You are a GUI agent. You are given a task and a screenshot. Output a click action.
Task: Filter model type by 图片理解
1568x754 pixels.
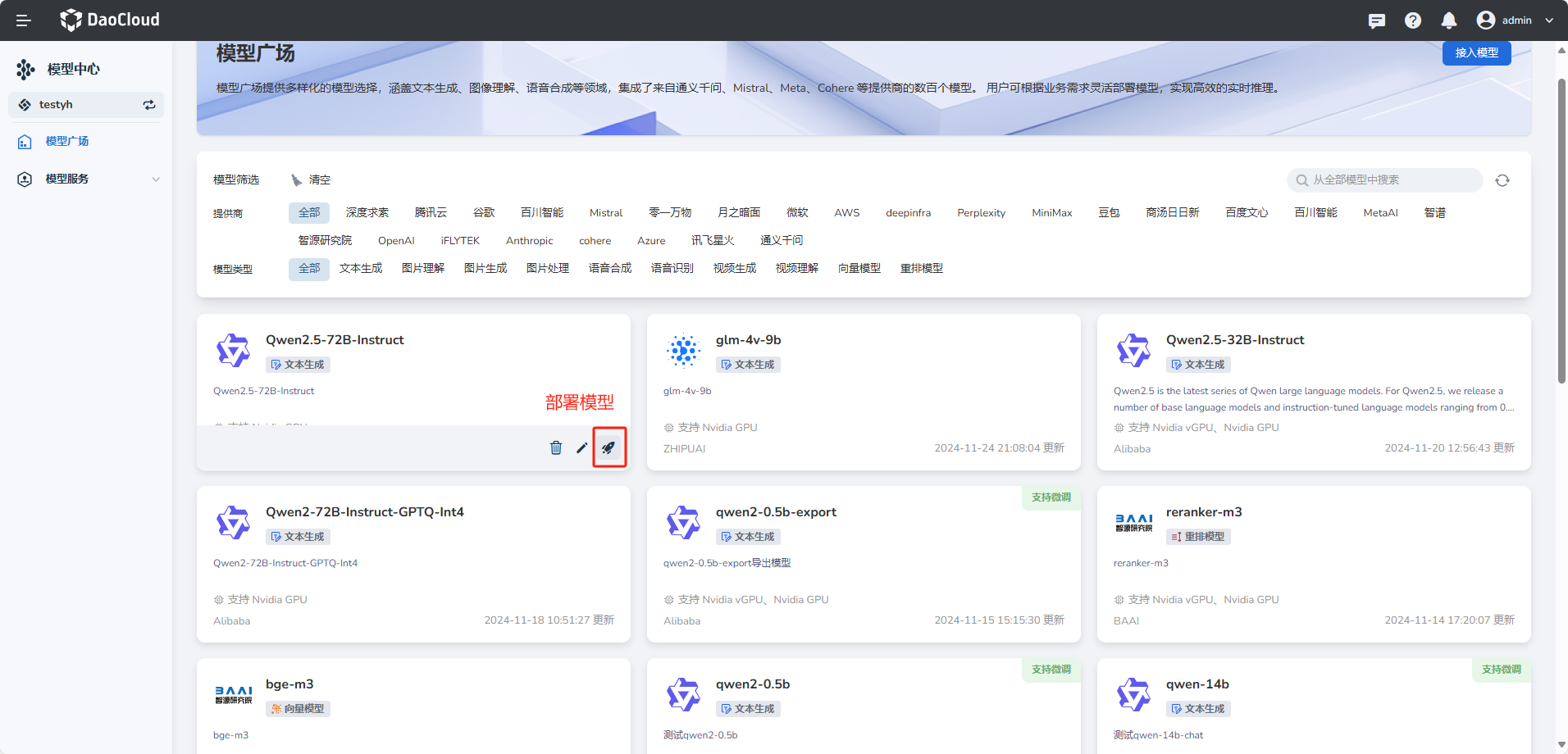click(423, 269)
